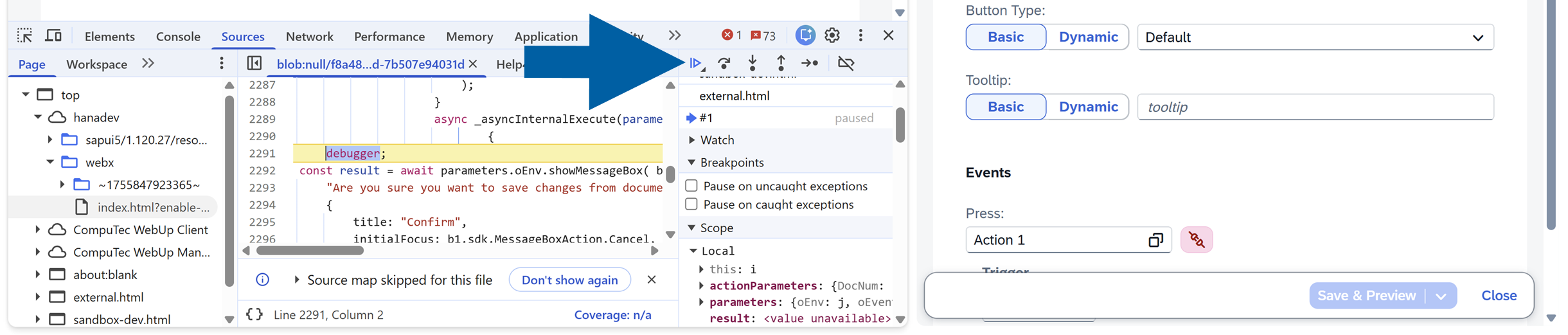The width and height of the screenshot is (1568, 335).
Task: Close the DevTools panel
Action: [889, 35]
